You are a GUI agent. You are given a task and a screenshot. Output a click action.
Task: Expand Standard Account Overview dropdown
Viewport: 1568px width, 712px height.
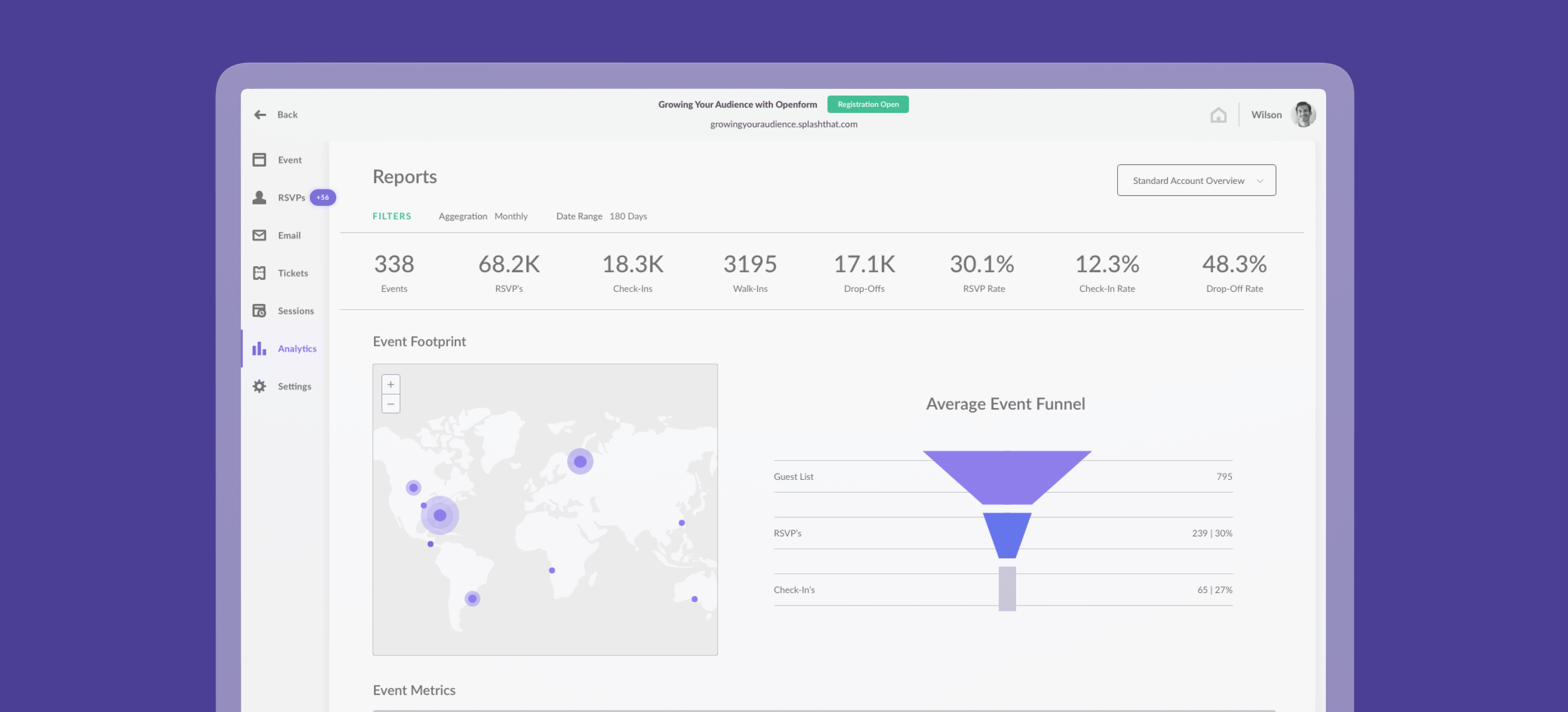coord(1196,180)
